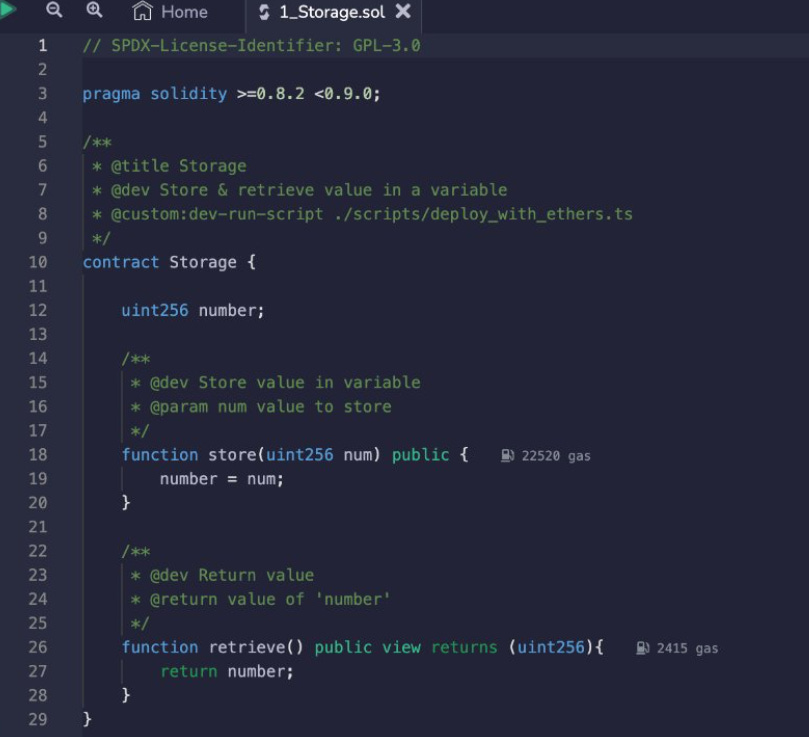This screenshot has height=737, width=809.
Task: Click '@dev Store & retrieve value in a variable'
Action: (x=309, y=190)
